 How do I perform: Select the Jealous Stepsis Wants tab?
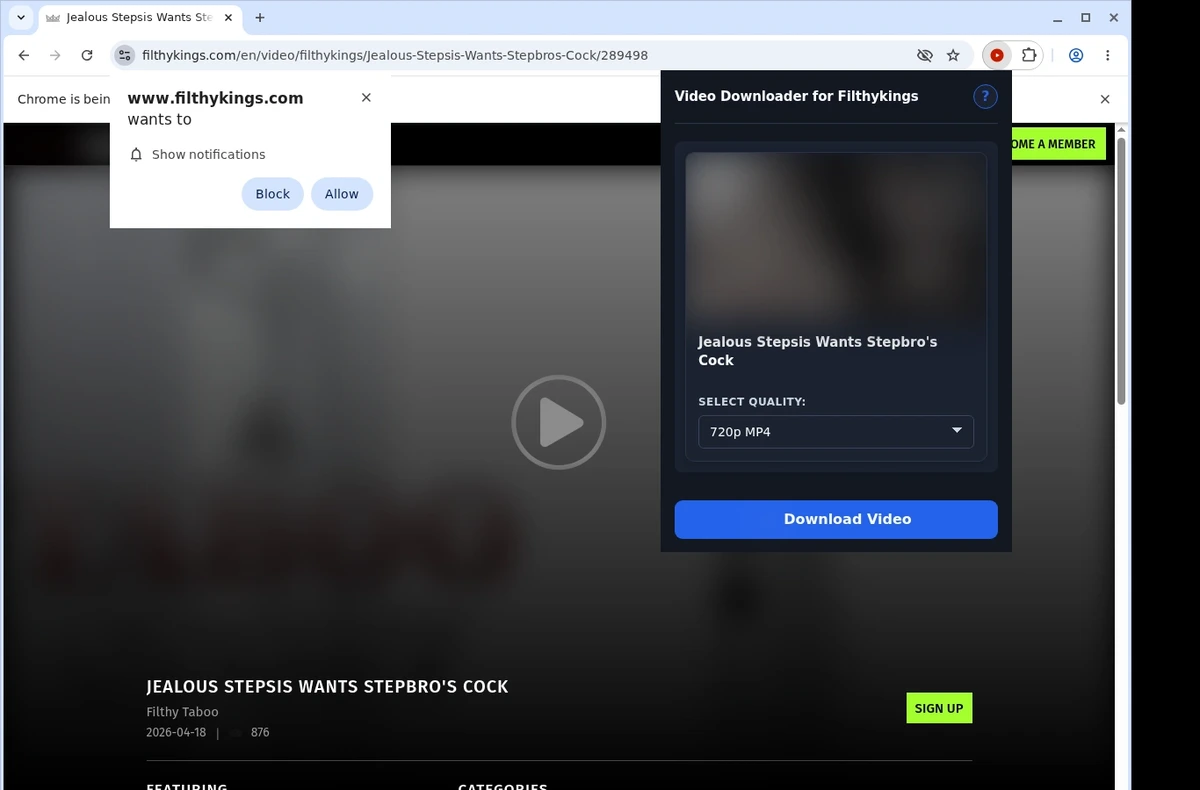pyautogui.click(x=139, y=18)
